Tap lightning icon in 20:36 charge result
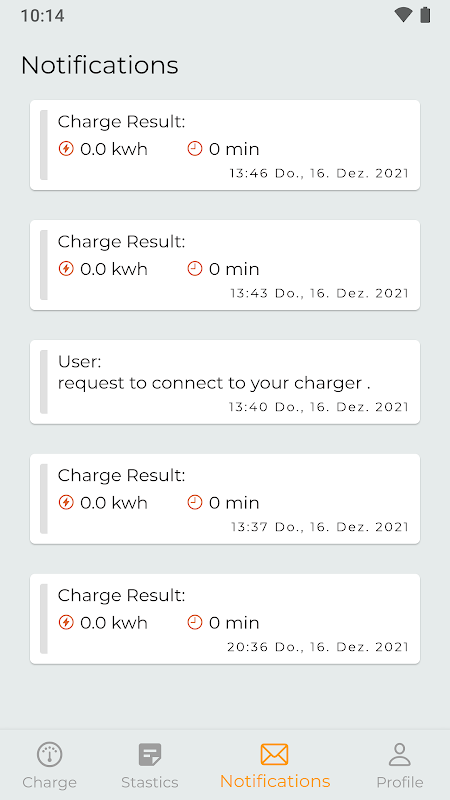Viewport: 450px width, 800px height. tap(66, 622)
